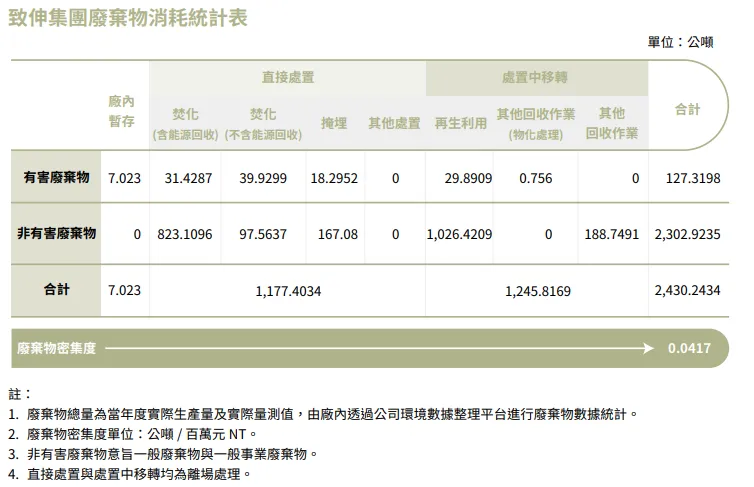754x487 pixels.
Task: Click the grand total 2,430.2434 cell
Action: (687, 290)
